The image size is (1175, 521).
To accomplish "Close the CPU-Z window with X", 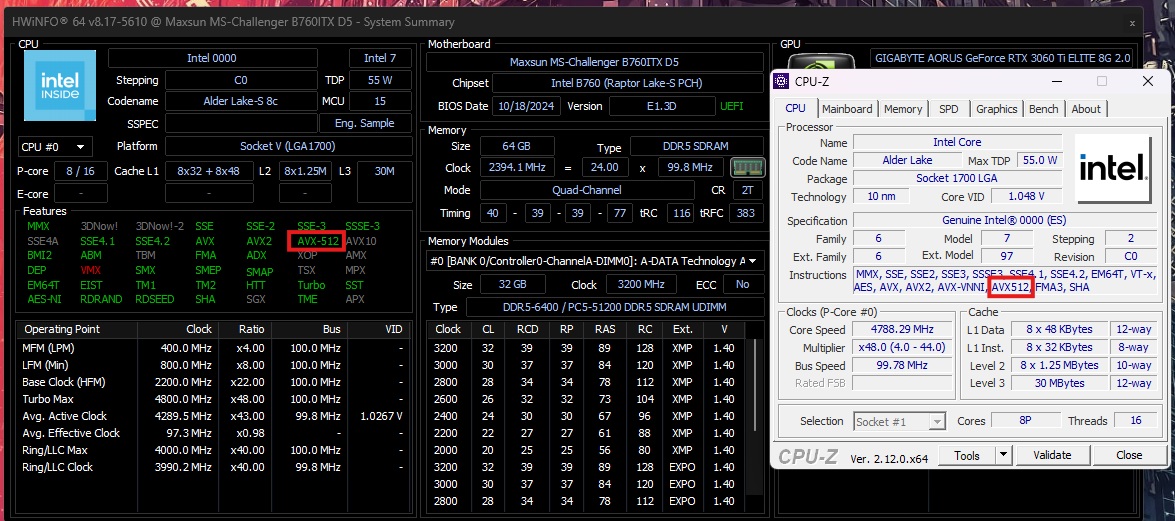I will pos(1147,81).
